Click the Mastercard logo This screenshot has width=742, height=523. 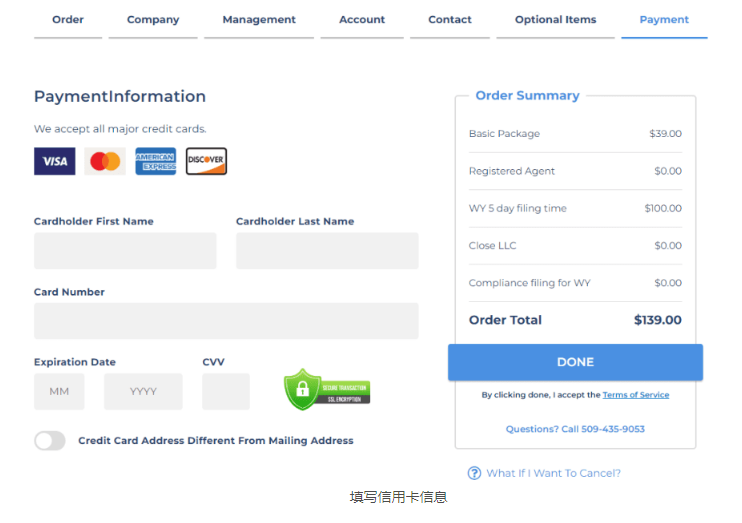point(105,161)
